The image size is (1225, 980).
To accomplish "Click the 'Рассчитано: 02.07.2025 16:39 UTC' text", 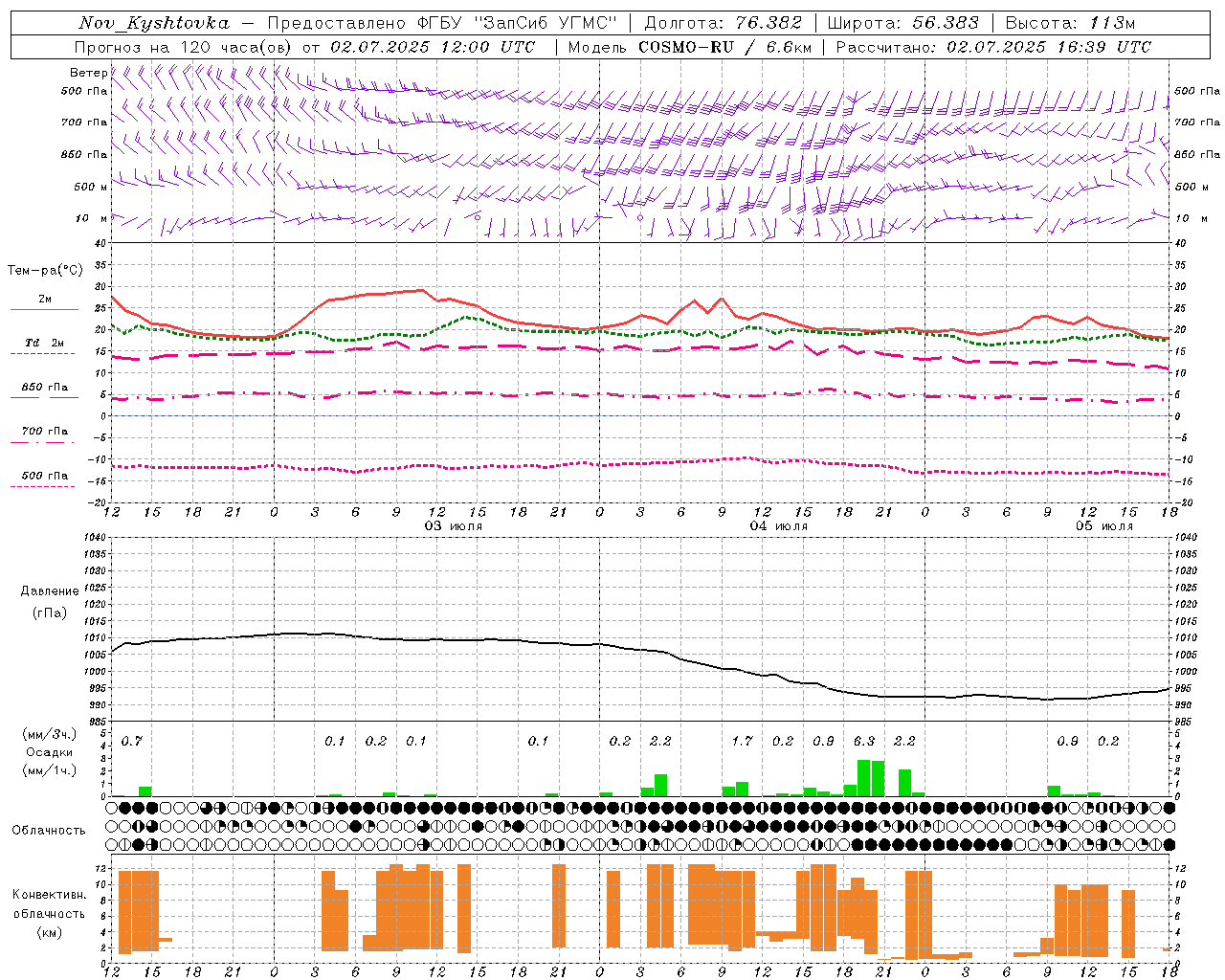I will pyautogui.click(x=993, y=47).
